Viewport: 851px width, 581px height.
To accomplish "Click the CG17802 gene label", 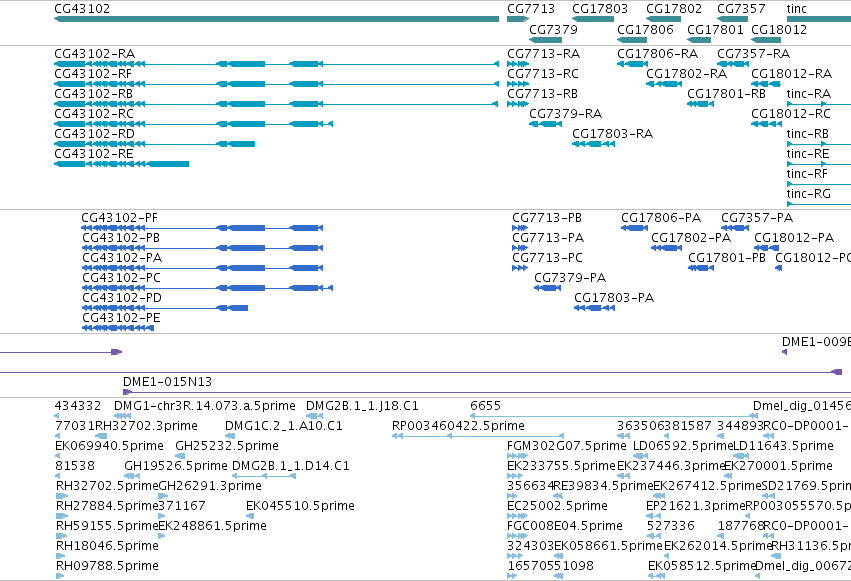I will 674,9.
